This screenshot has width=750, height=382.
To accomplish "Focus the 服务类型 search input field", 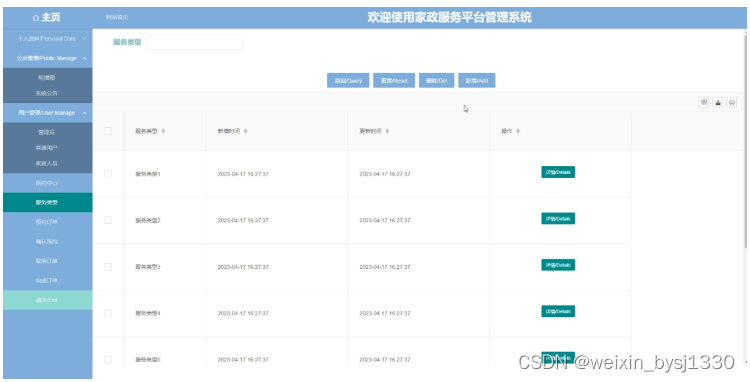I will pyautogui.click(x=195, y=42).
